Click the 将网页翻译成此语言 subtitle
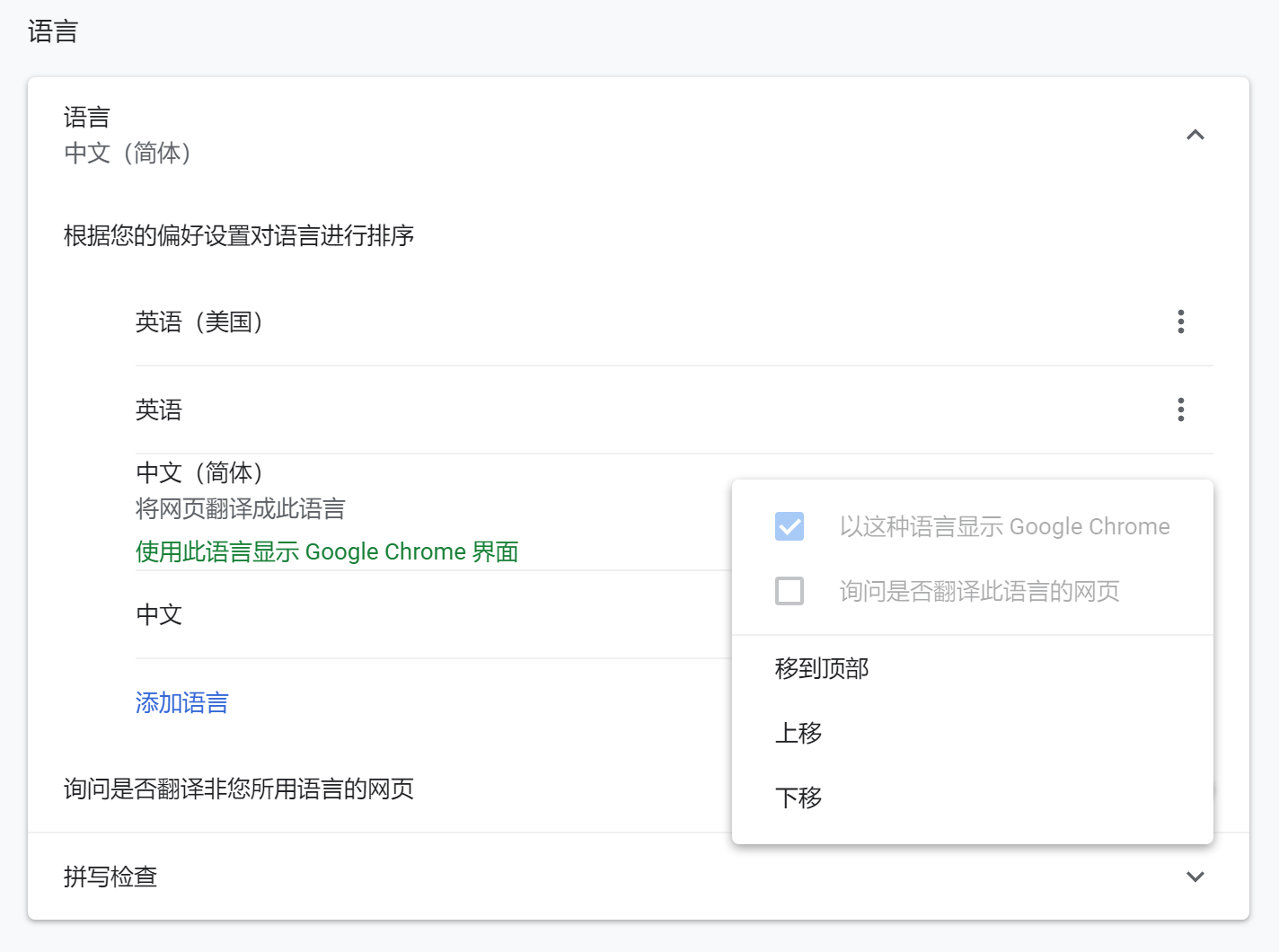1279x952 pixels. tap(241, 509)
